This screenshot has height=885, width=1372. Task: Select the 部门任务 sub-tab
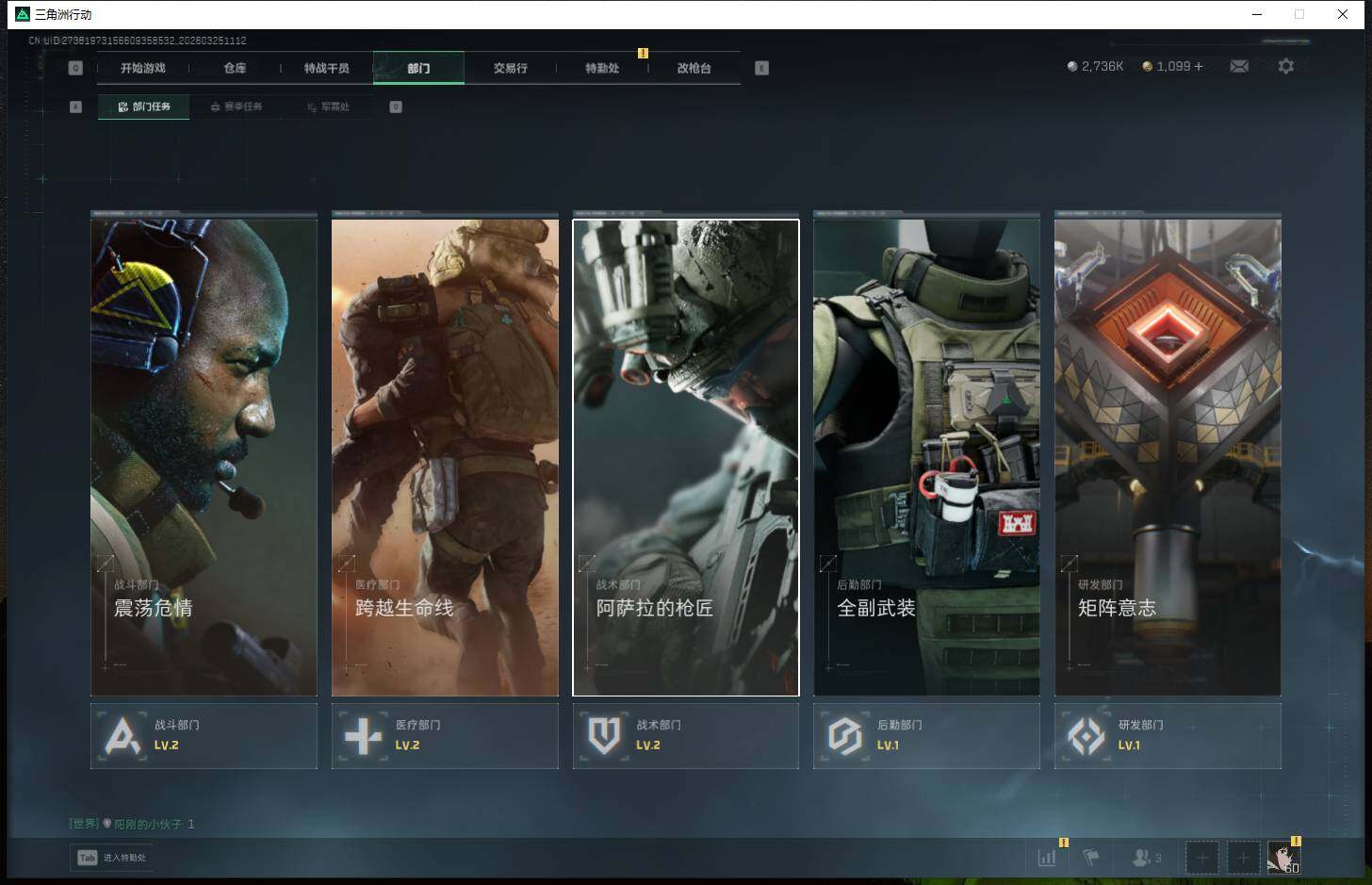(144, 107)
